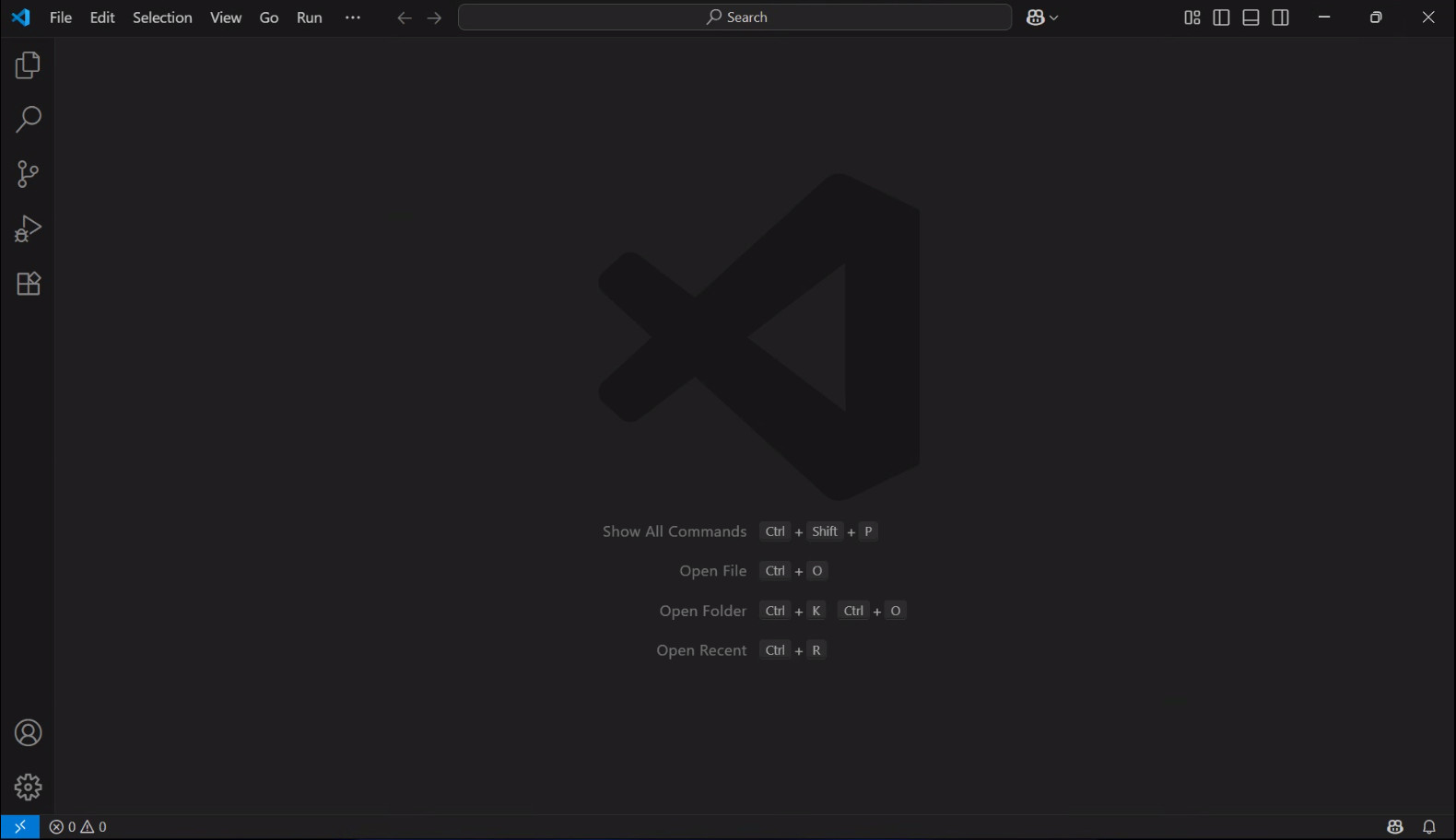Minimize the VS Code window
The height and width of the screenshot is (840, 1456).
(x=1324, y=17)
